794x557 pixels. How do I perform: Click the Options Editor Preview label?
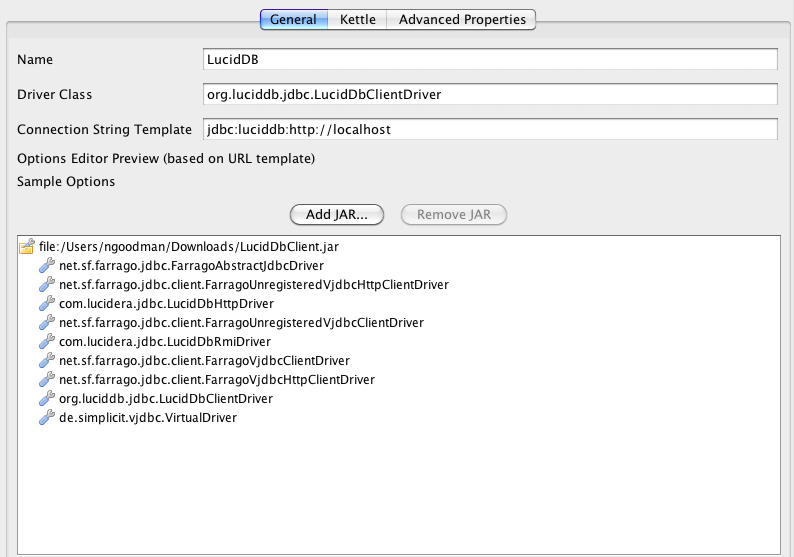coord(166,158)
